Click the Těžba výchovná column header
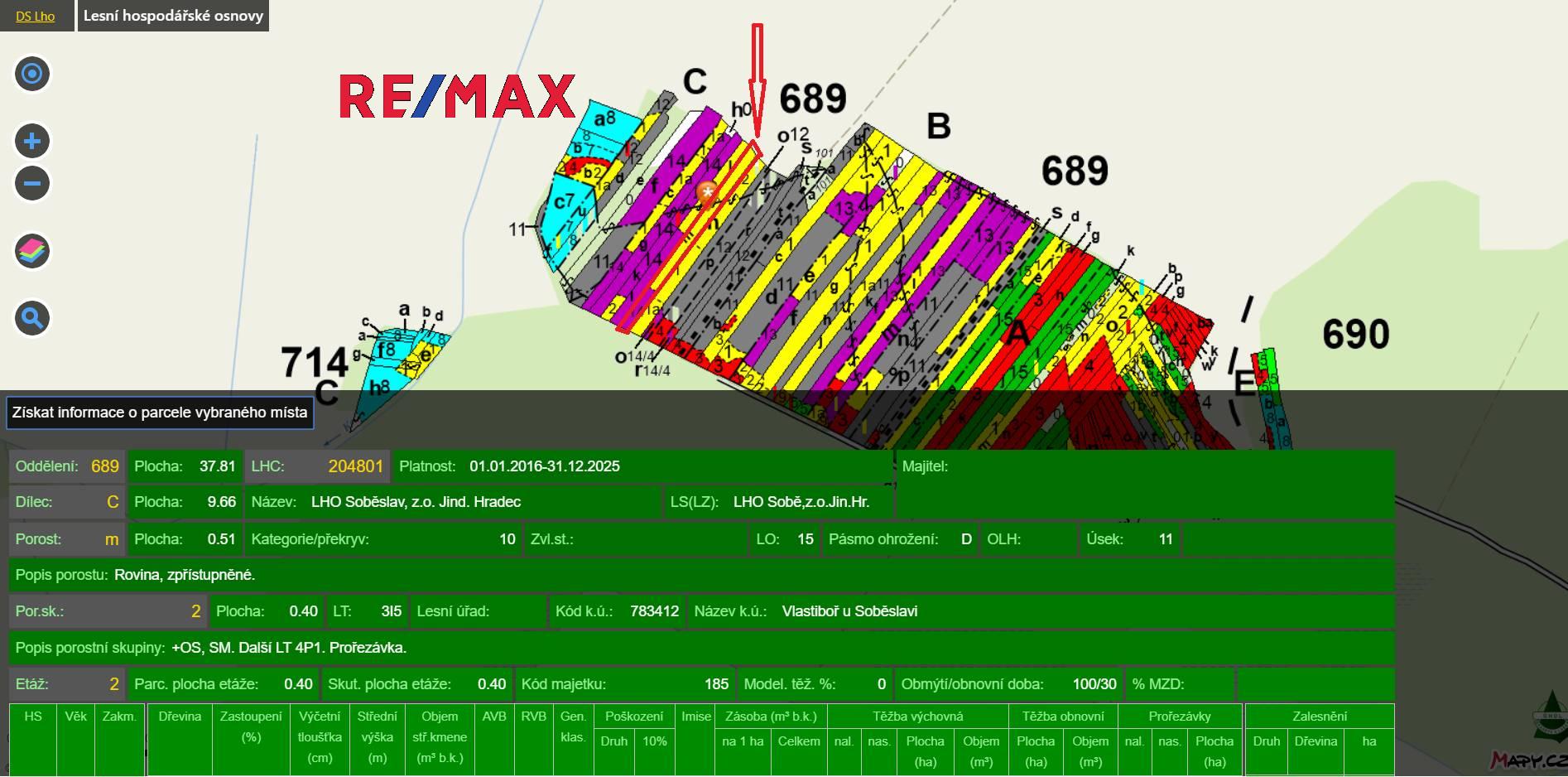Screen dimensions: 1568x777 917,717
